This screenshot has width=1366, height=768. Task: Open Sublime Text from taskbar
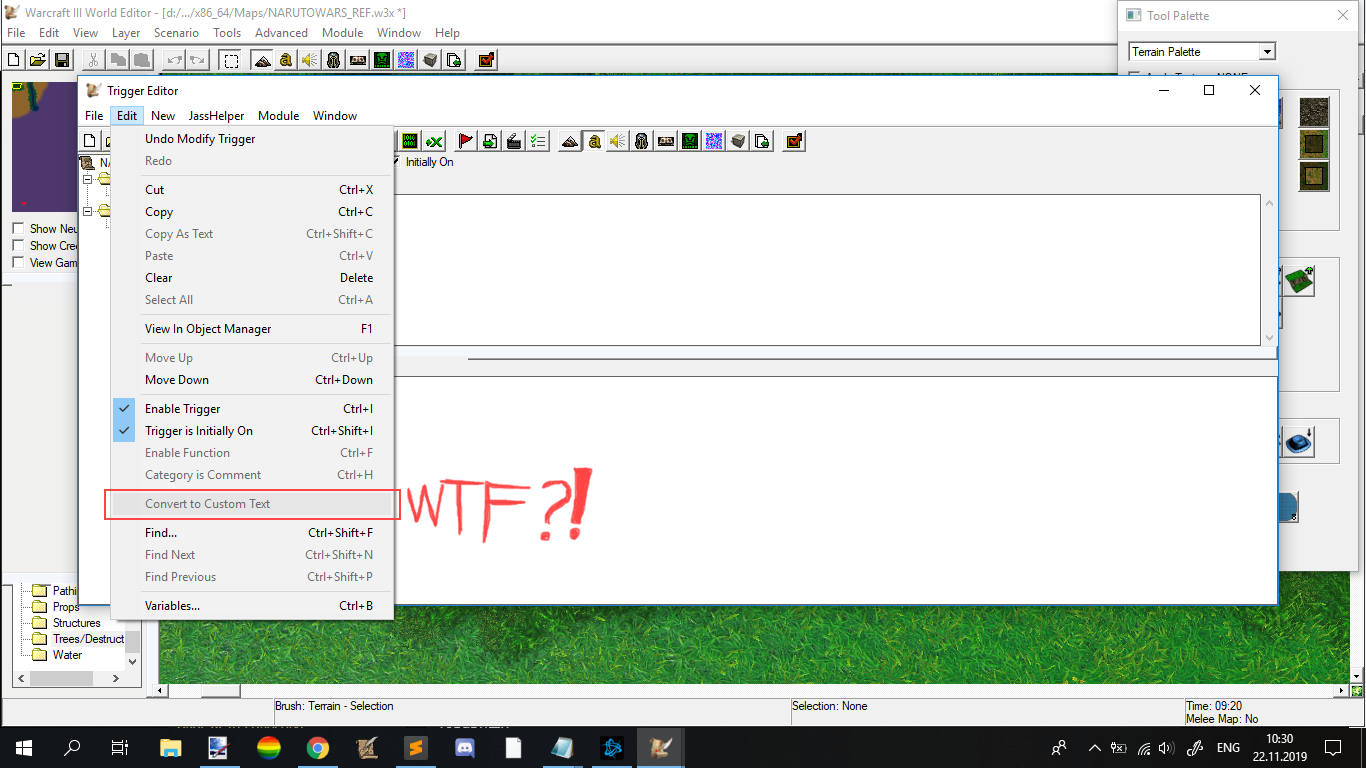tap(416, 747)
